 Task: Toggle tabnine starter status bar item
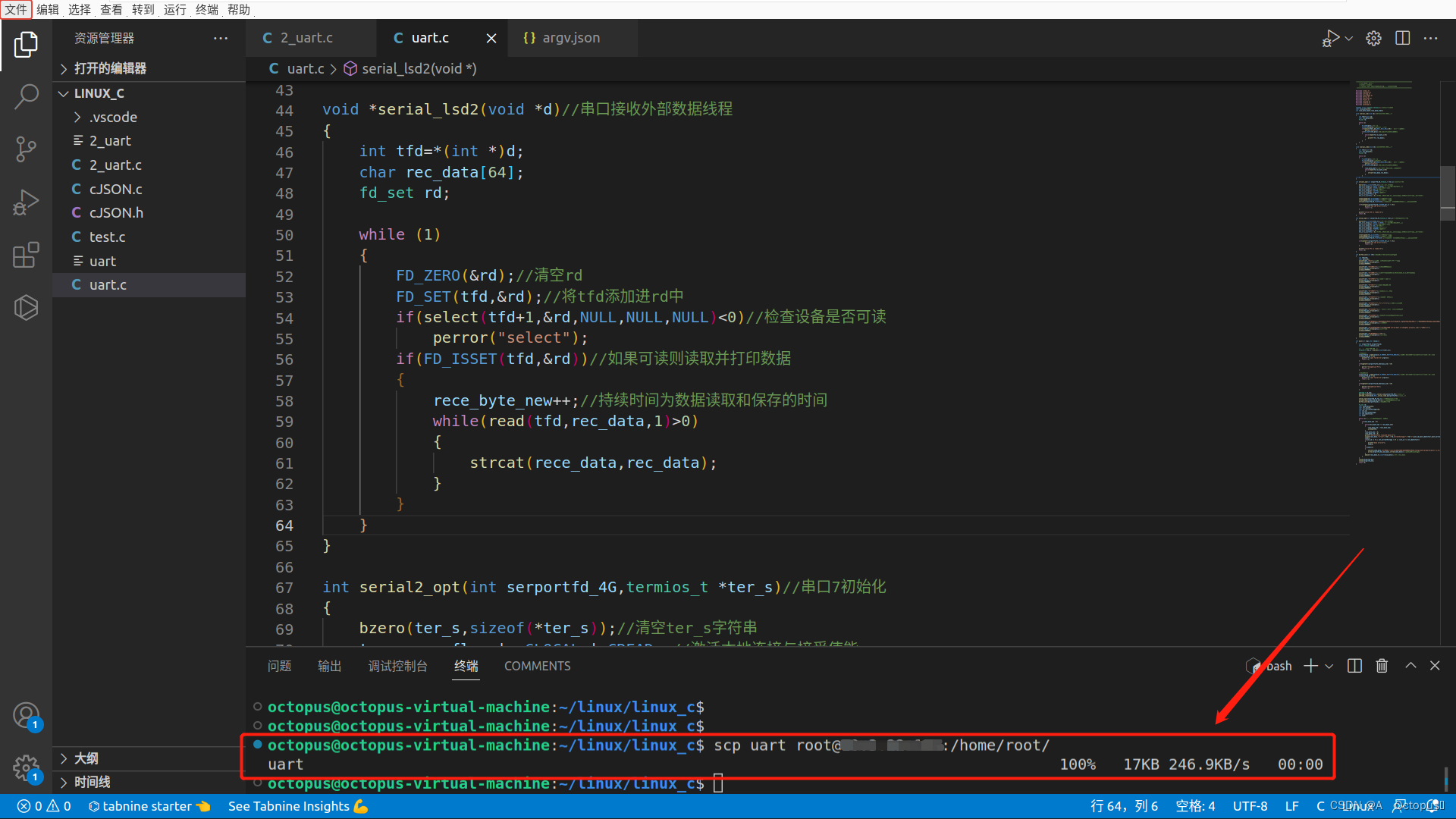tap(149, 806)
